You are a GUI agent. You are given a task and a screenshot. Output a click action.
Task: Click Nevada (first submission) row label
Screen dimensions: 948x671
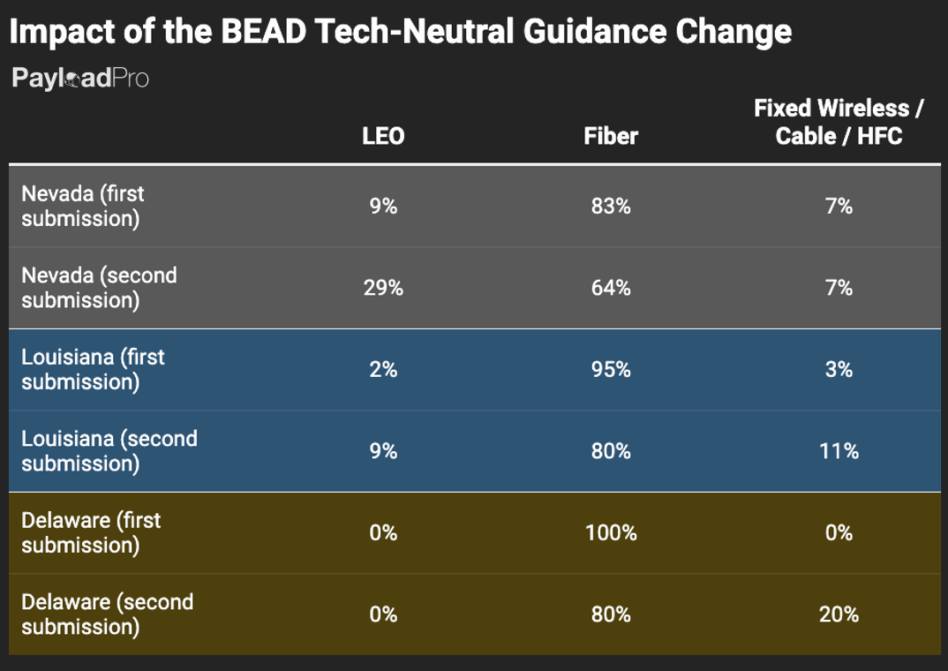84,206
